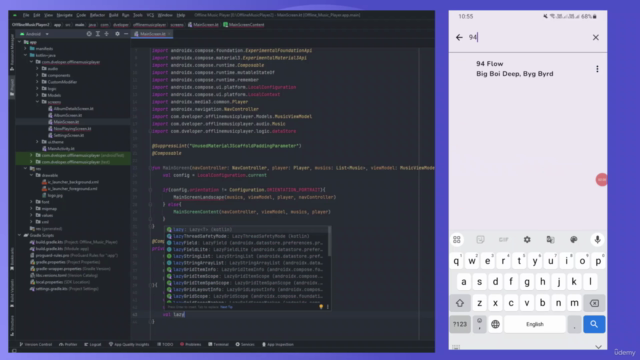Open the Tools menu
640x360 pixels.
(138, 15)
